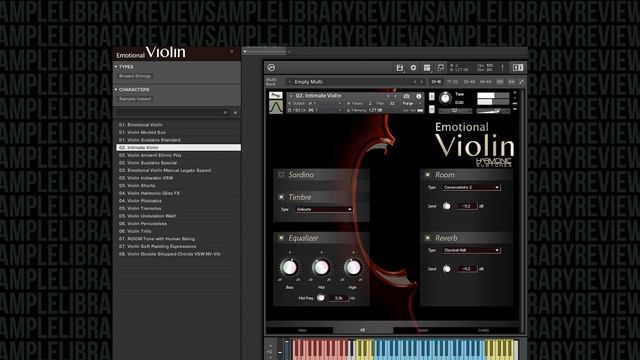Select previous multi arrow
Screen dimensions: 640x360
pos(415,82)
